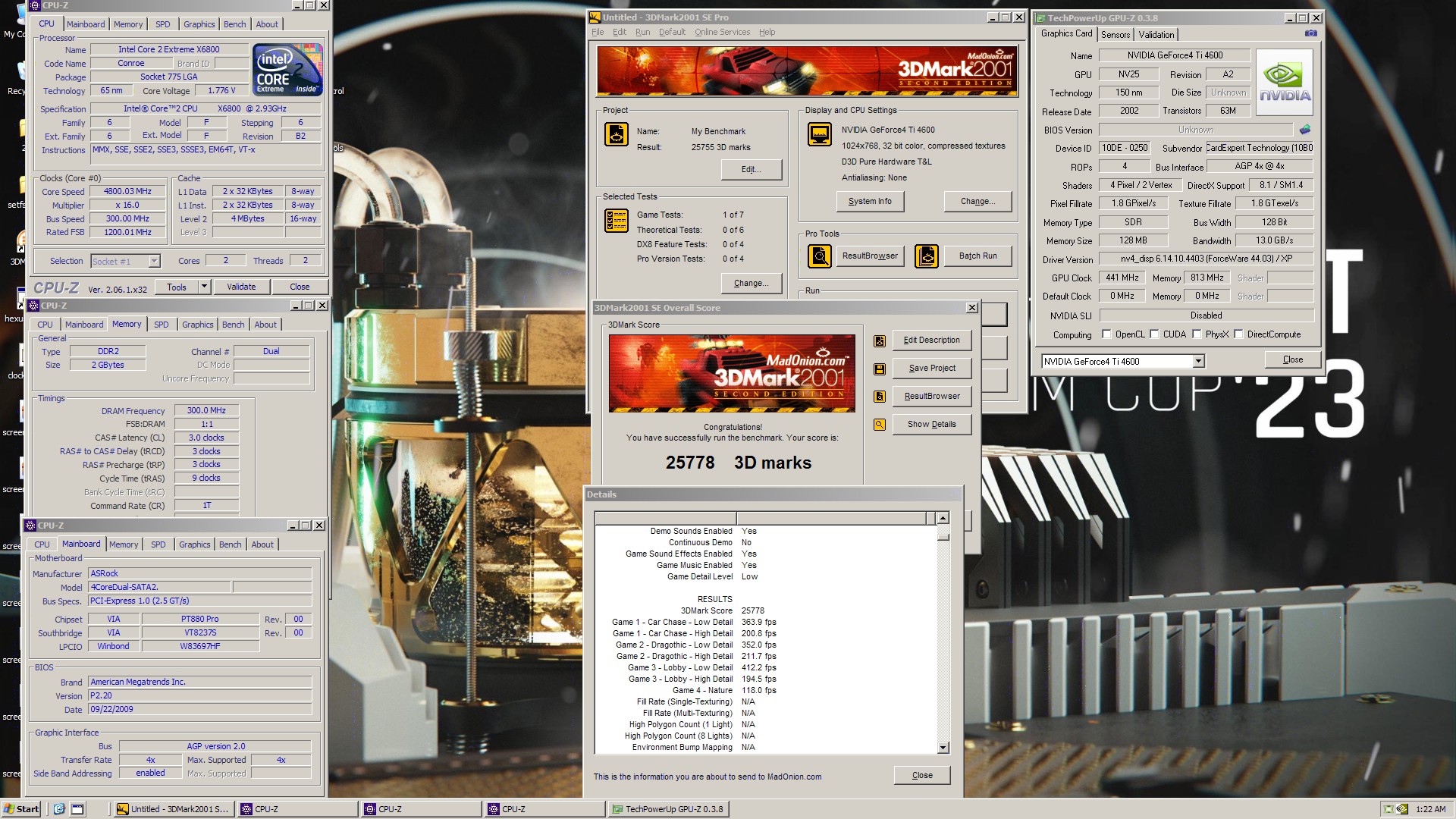The height and width of the screenshot is (819, 1456).
Task: Enable the CUDA checkbox
Action: (1154, 334)
